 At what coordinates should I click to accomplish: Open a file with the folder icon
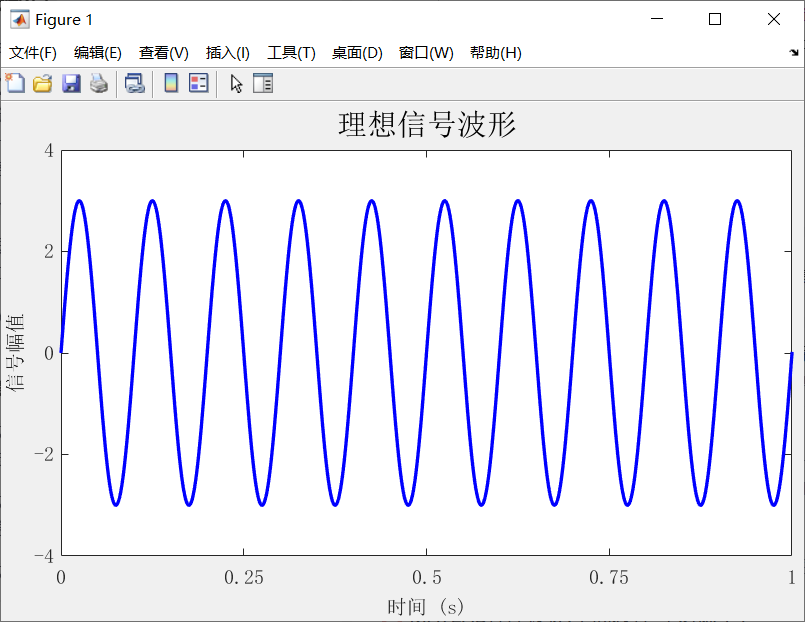(43, 83)
